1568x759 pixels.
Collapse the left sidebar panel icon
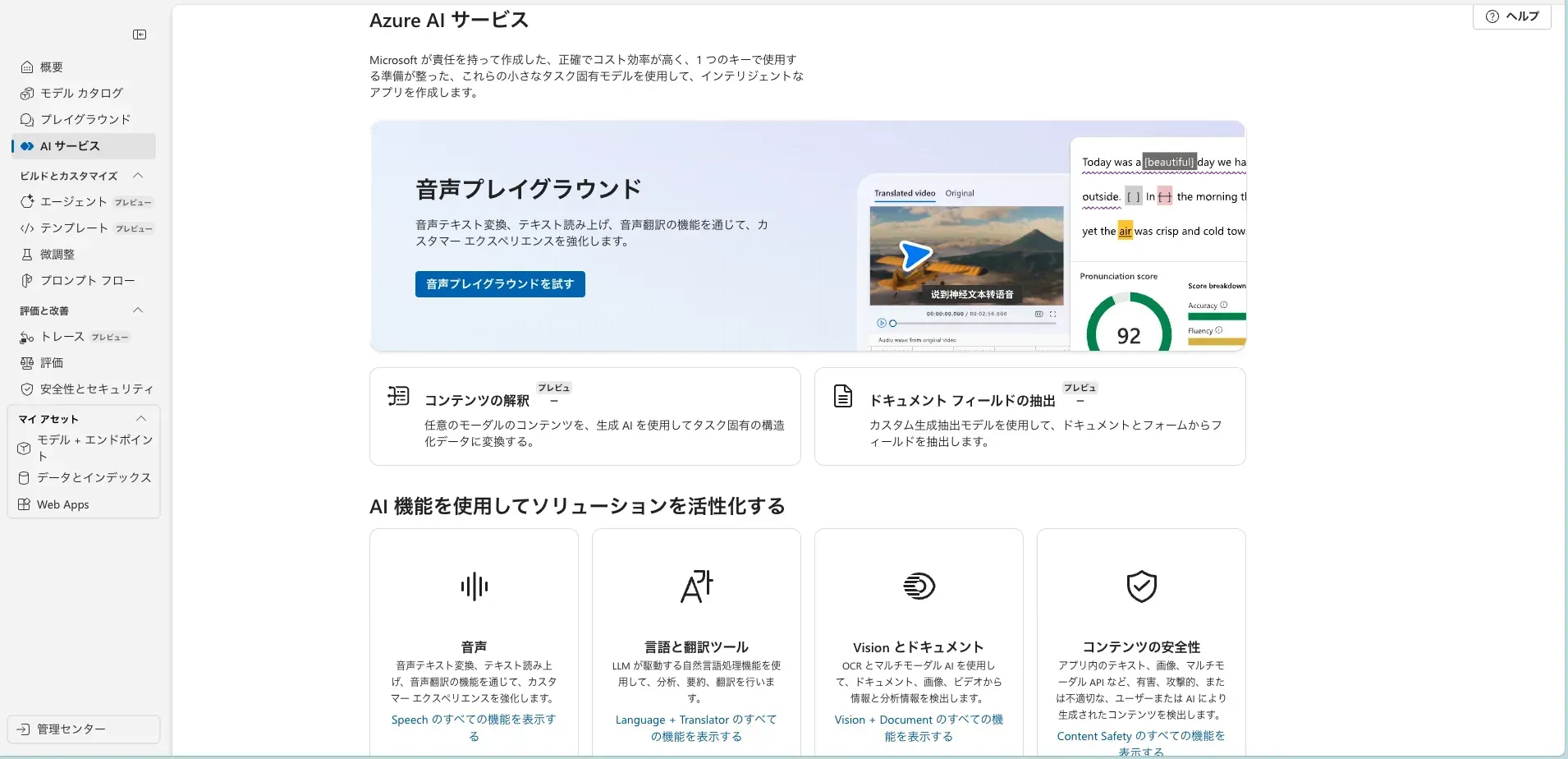coord(140,34)
